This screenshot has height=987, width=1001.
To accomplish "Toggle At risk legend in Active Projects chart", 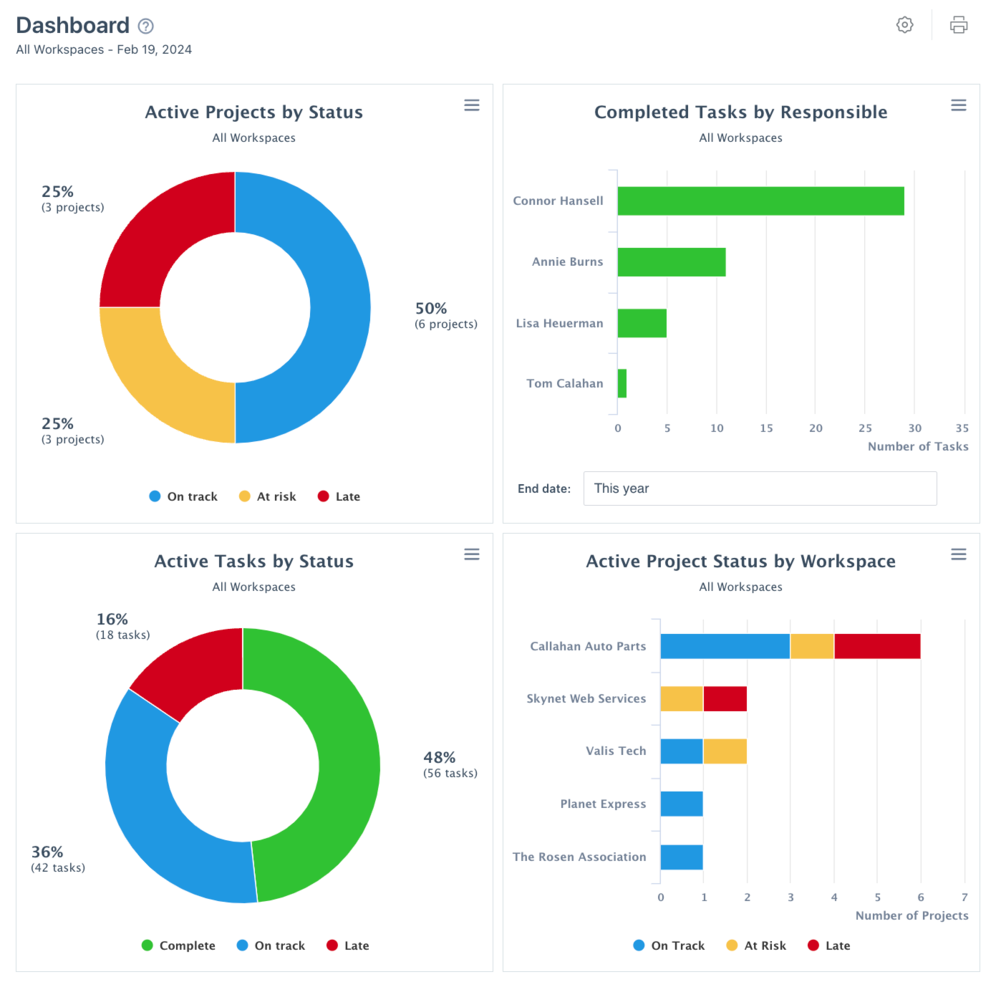I will coord(267,496).
